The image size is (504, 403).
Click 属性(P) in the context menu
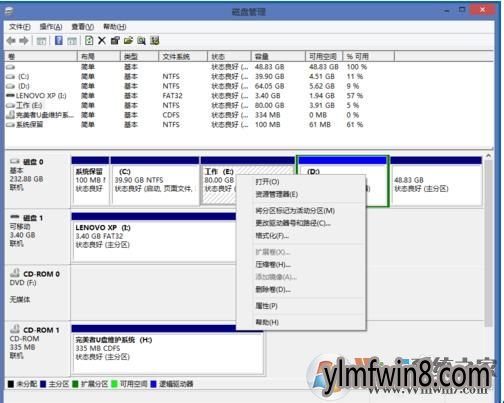pos(266,306)
